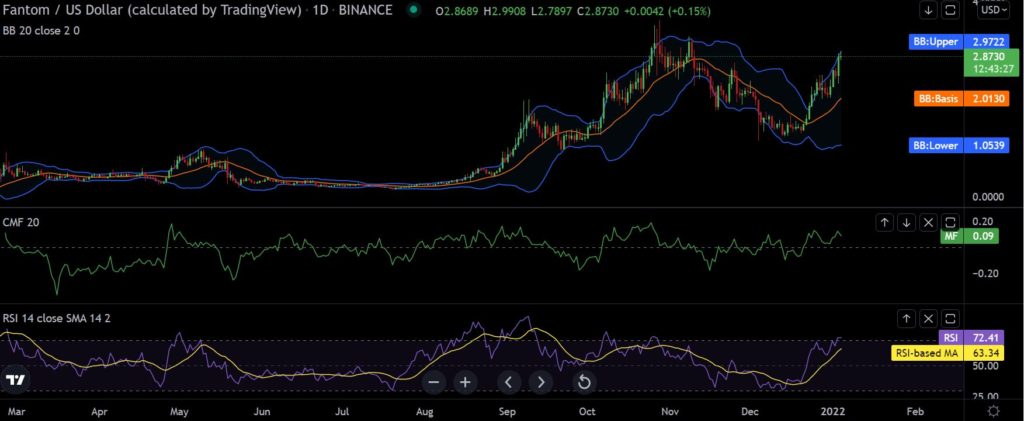Click the BB:Upper 2.9722 price label

coord(959,42)
